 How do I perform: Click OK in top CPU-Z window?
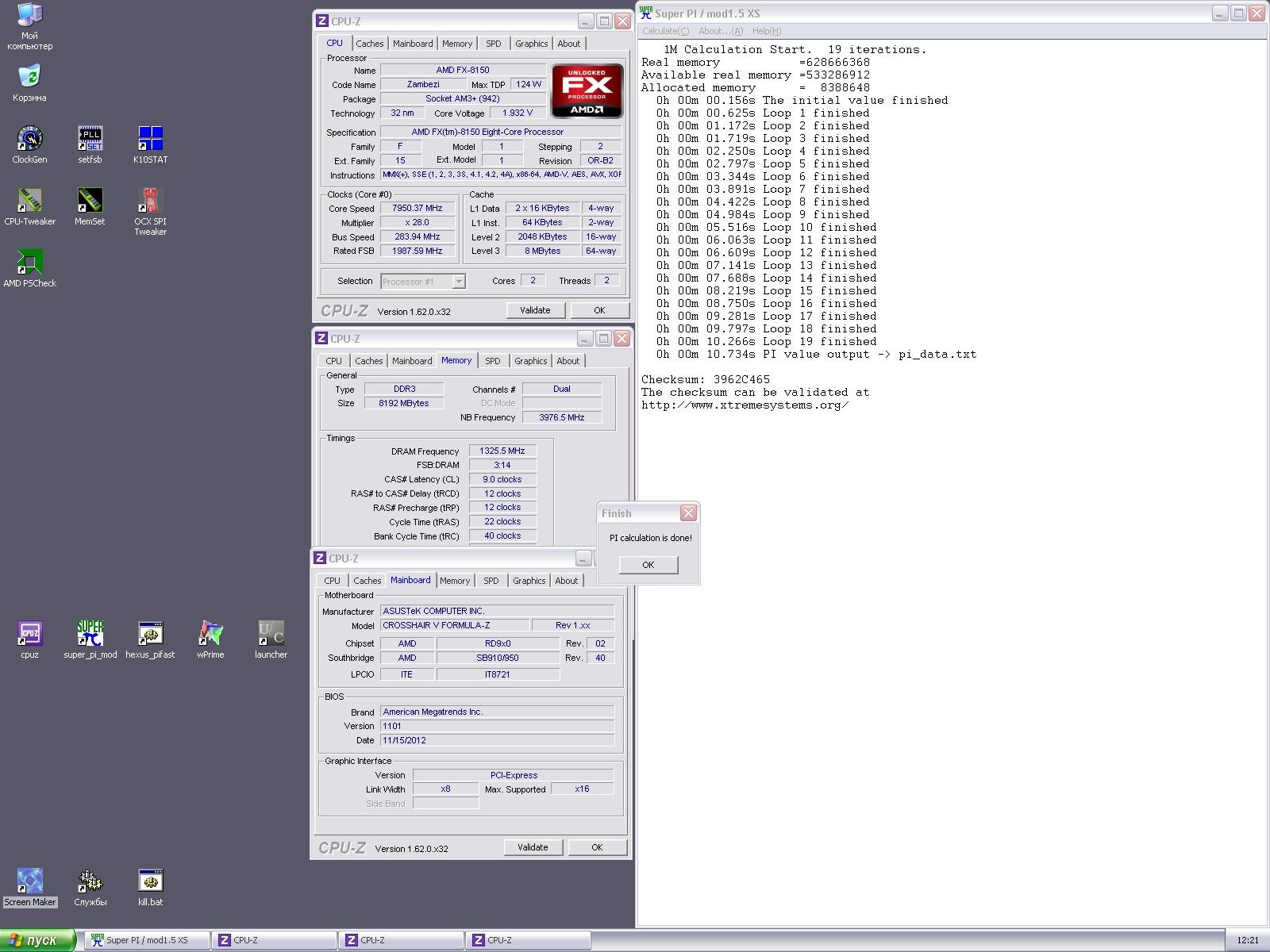tap(599, 310)
